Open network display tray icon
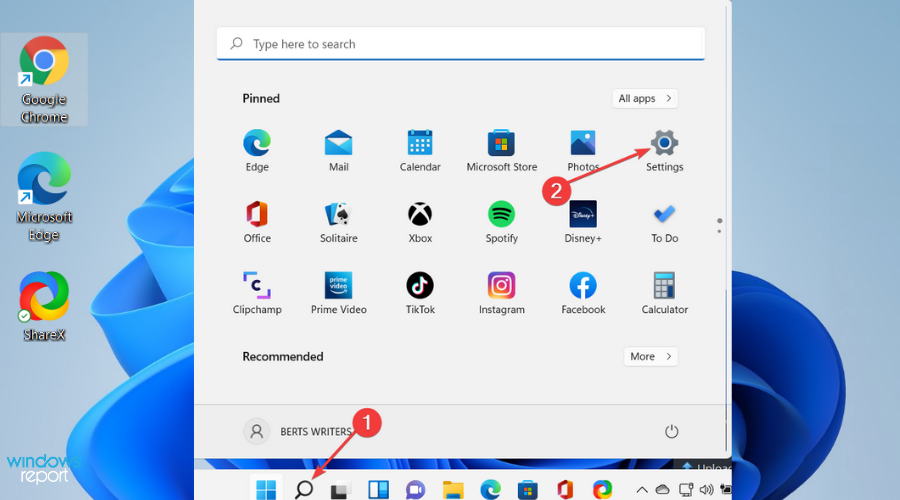900x500 pixels. coord(685,490)
